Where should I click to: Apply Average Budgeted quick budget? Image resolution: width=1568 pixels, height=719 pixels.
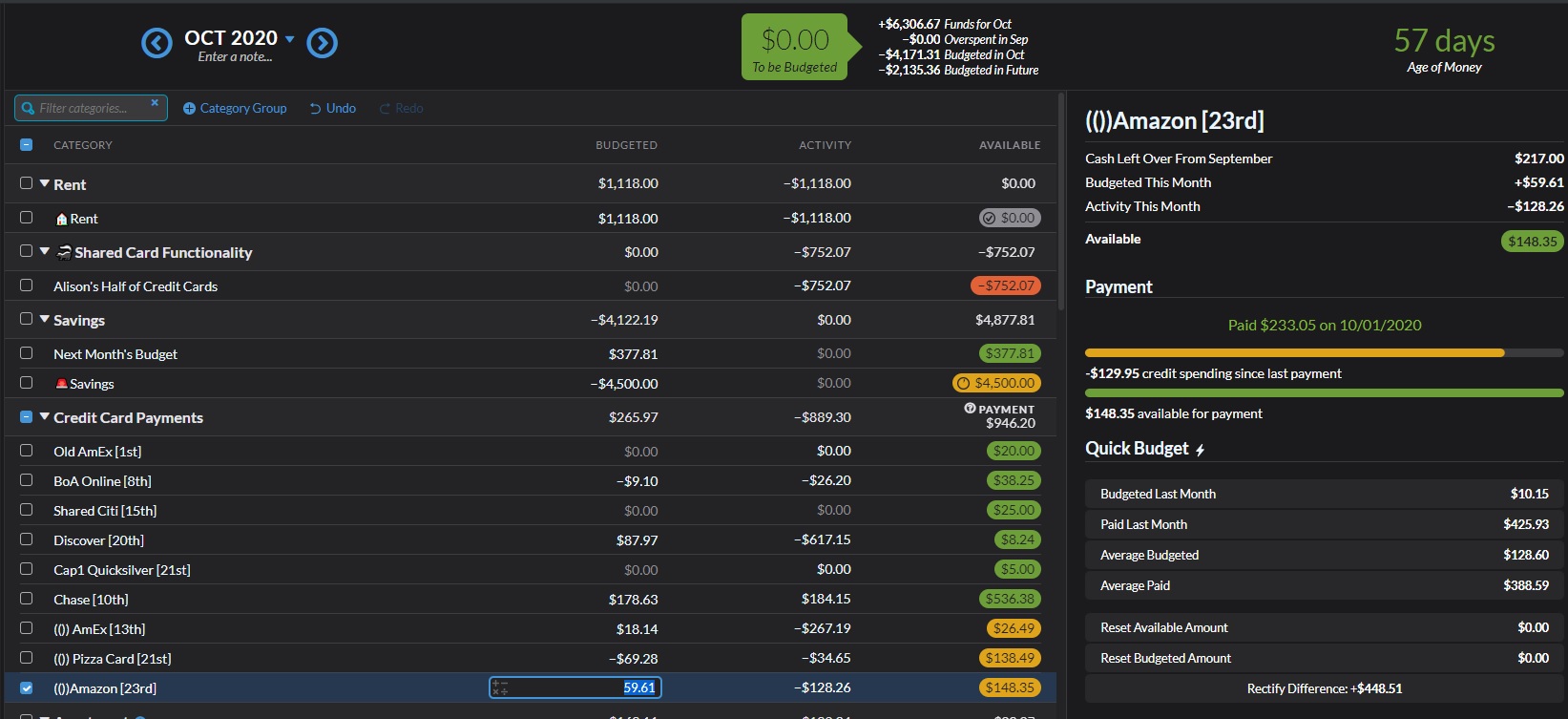point(1325,555)
